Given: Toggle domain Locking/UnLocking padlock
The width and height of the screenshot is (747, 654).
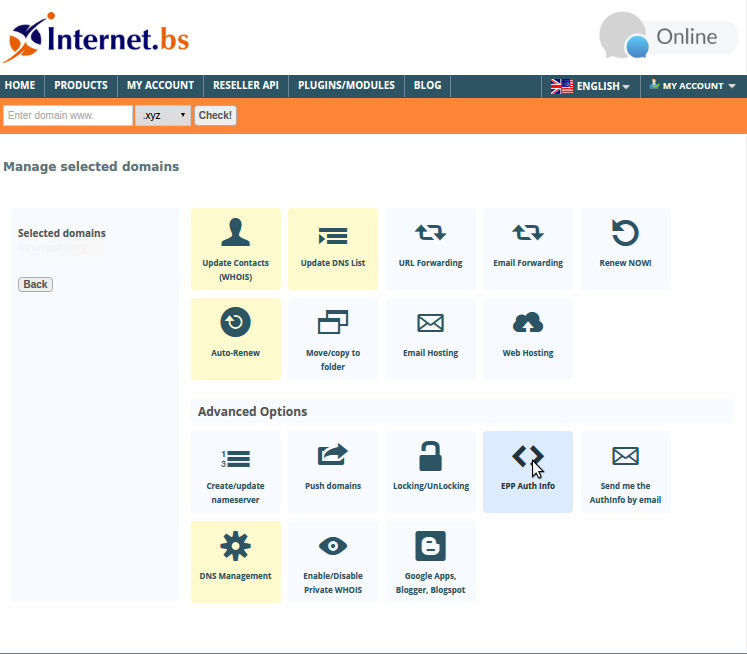Looking at the screenshot, I should (430, 456).
